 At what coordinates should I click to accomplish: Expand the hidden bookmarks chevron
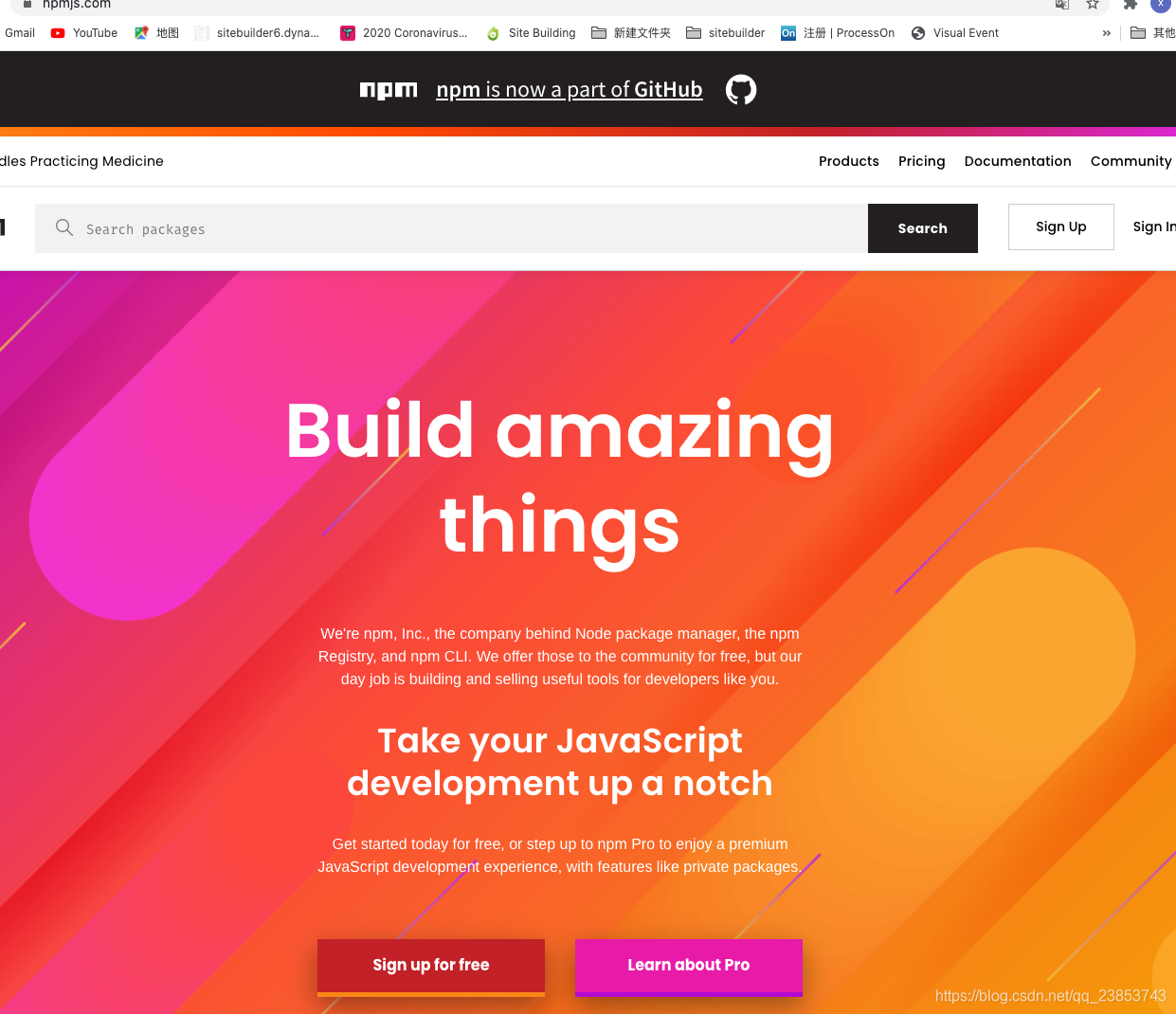coord(1106,32)
